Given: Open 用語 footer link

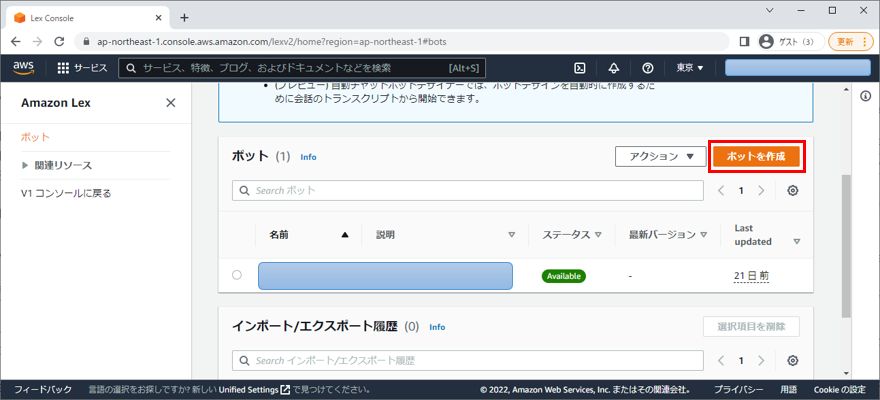Looking at the screenshot, I should click(x=788, y=389).
